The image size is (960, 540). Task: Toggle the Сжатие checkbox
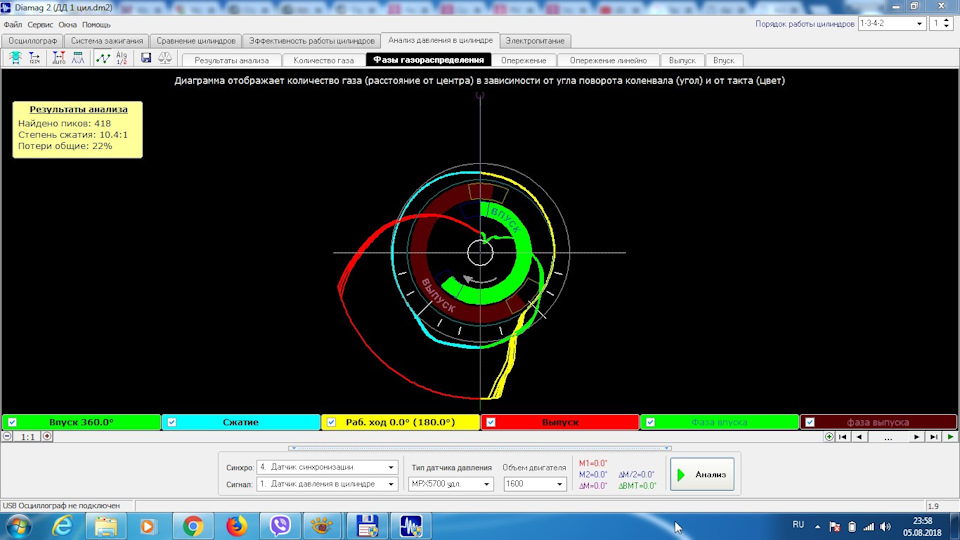172,422
